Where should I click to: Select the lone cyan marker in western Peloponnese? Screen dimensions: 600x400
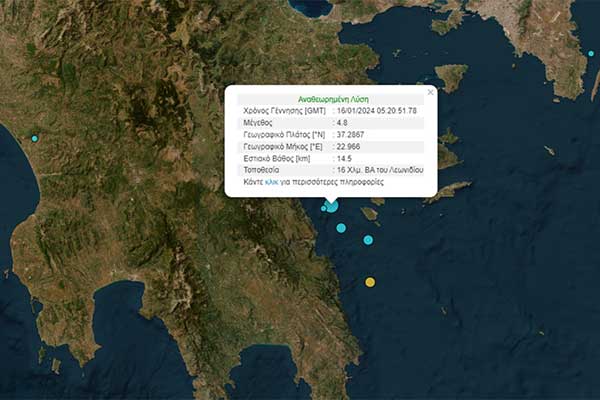(35, 138)
